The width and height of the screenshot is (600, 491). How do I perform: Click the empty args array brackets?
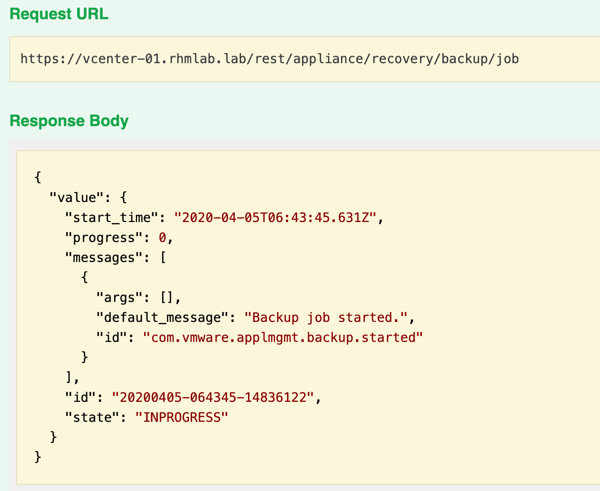(166, 297)
